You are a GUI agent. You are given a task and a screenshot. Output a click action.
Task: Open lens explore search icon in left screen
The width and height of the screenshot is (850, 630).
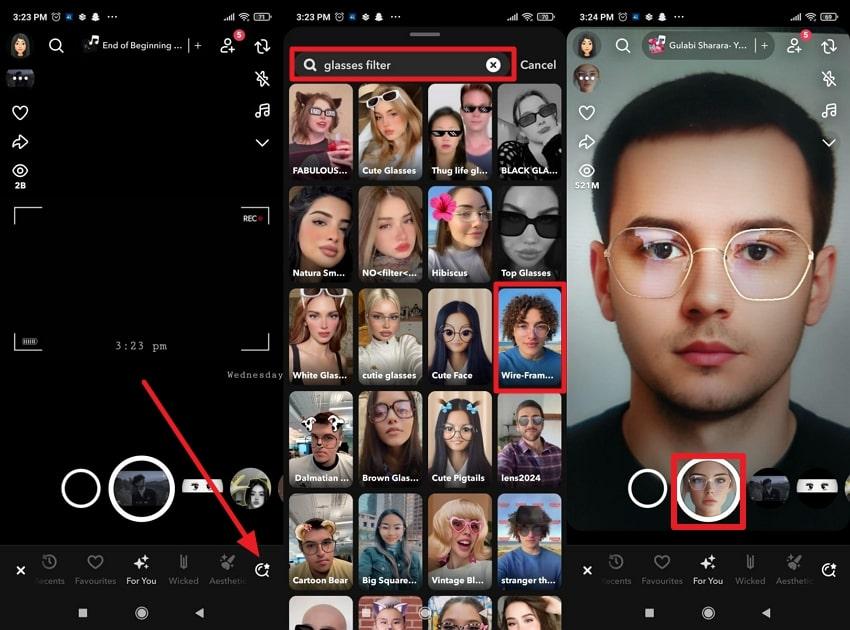(262, 570)
